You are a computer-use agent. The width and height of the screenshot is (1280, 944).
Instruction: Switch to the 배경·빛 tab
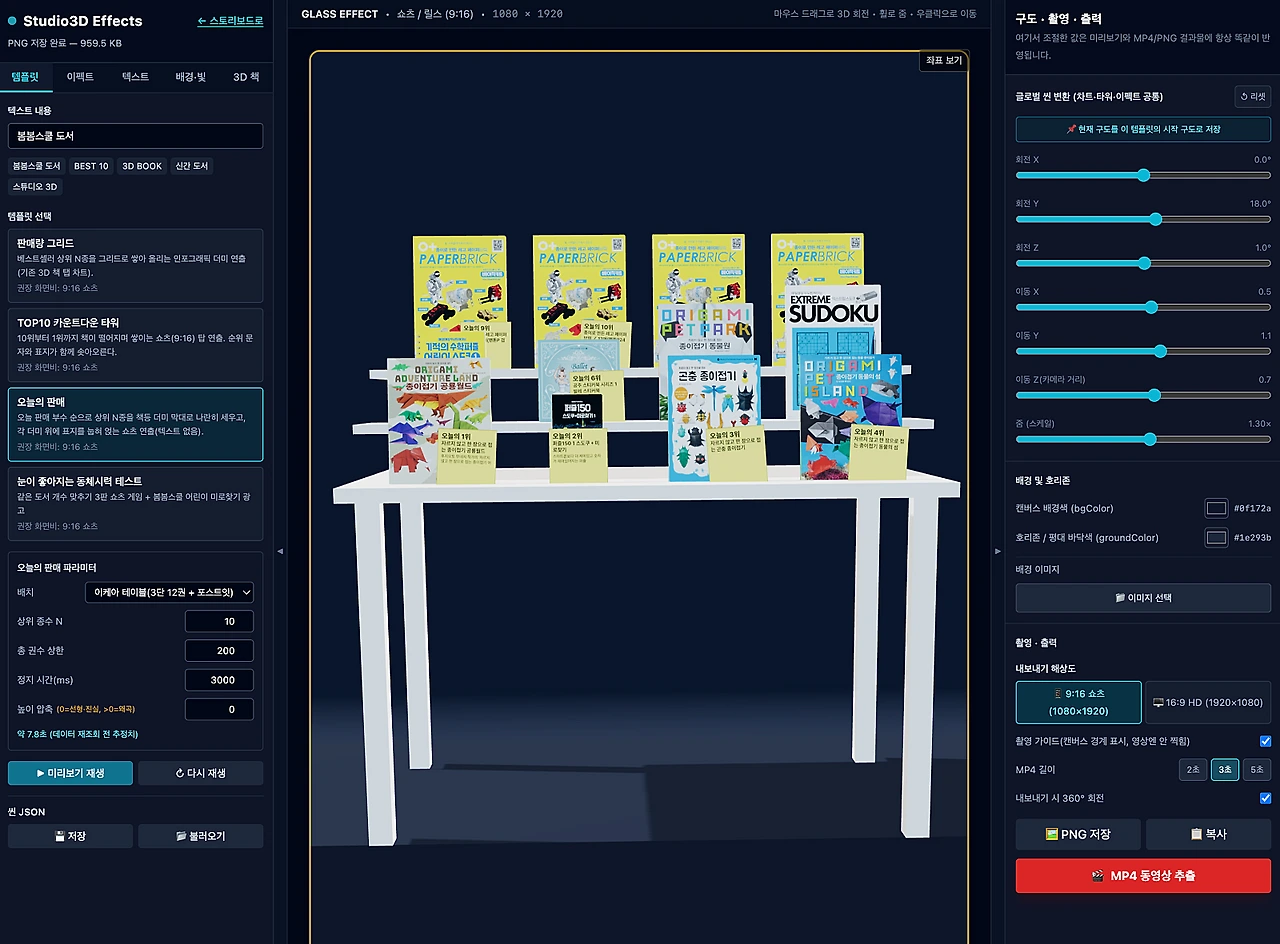tap(190, 77)
